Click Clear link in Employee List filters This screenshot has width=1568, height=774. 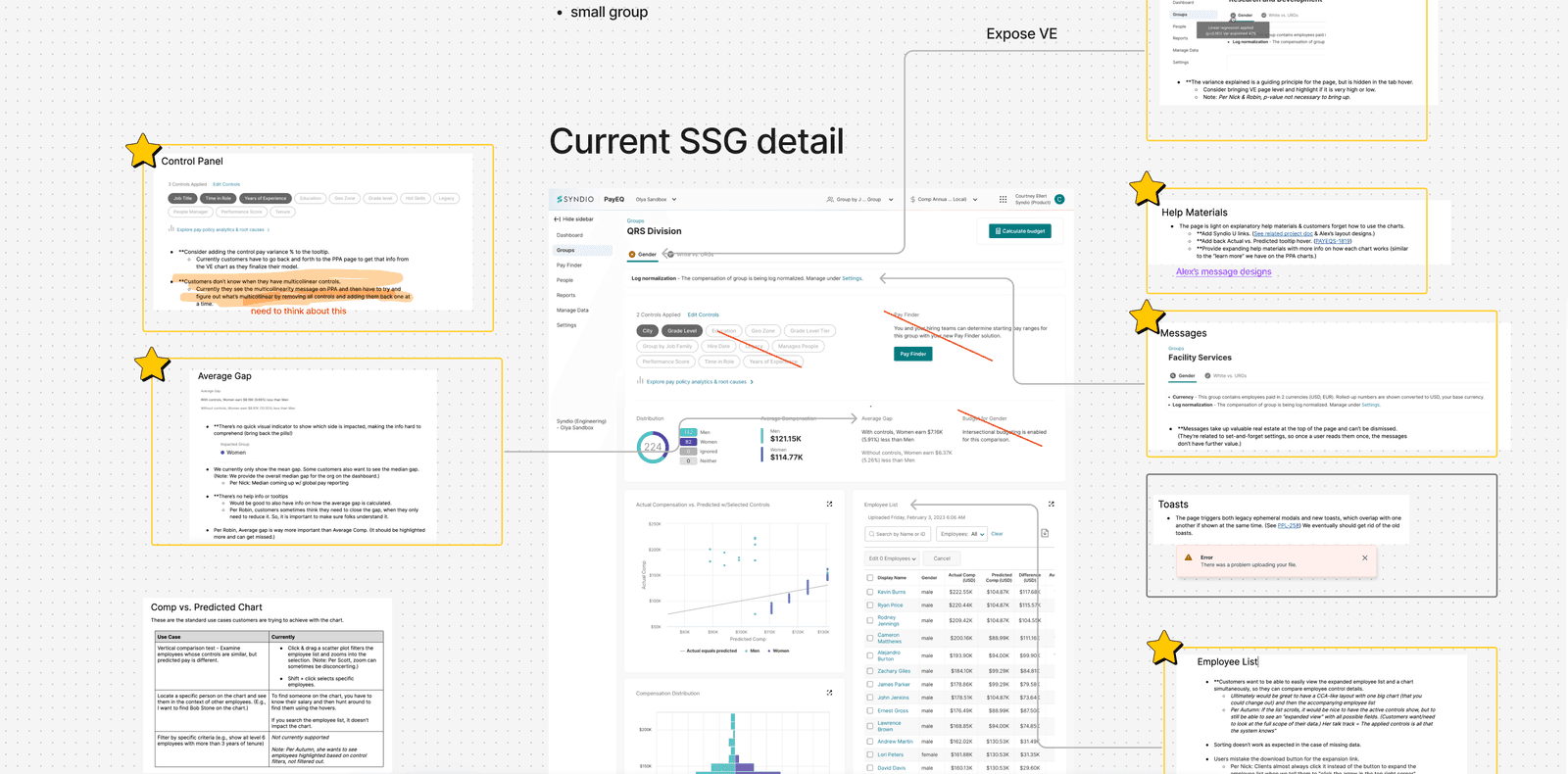coord(997,534)
